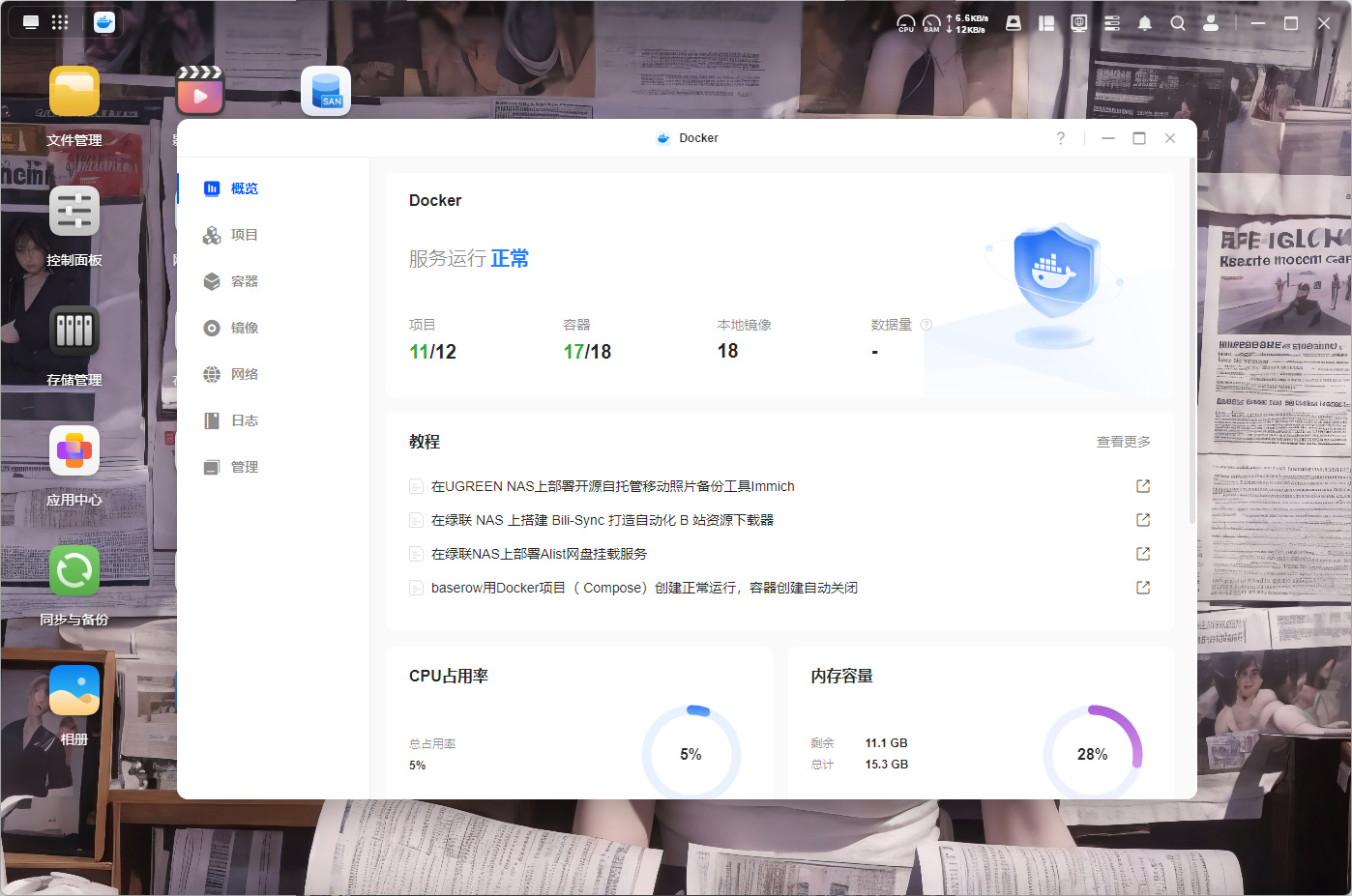
Task: Click the widget layout icon in top bar
Action: [1046, 23]
